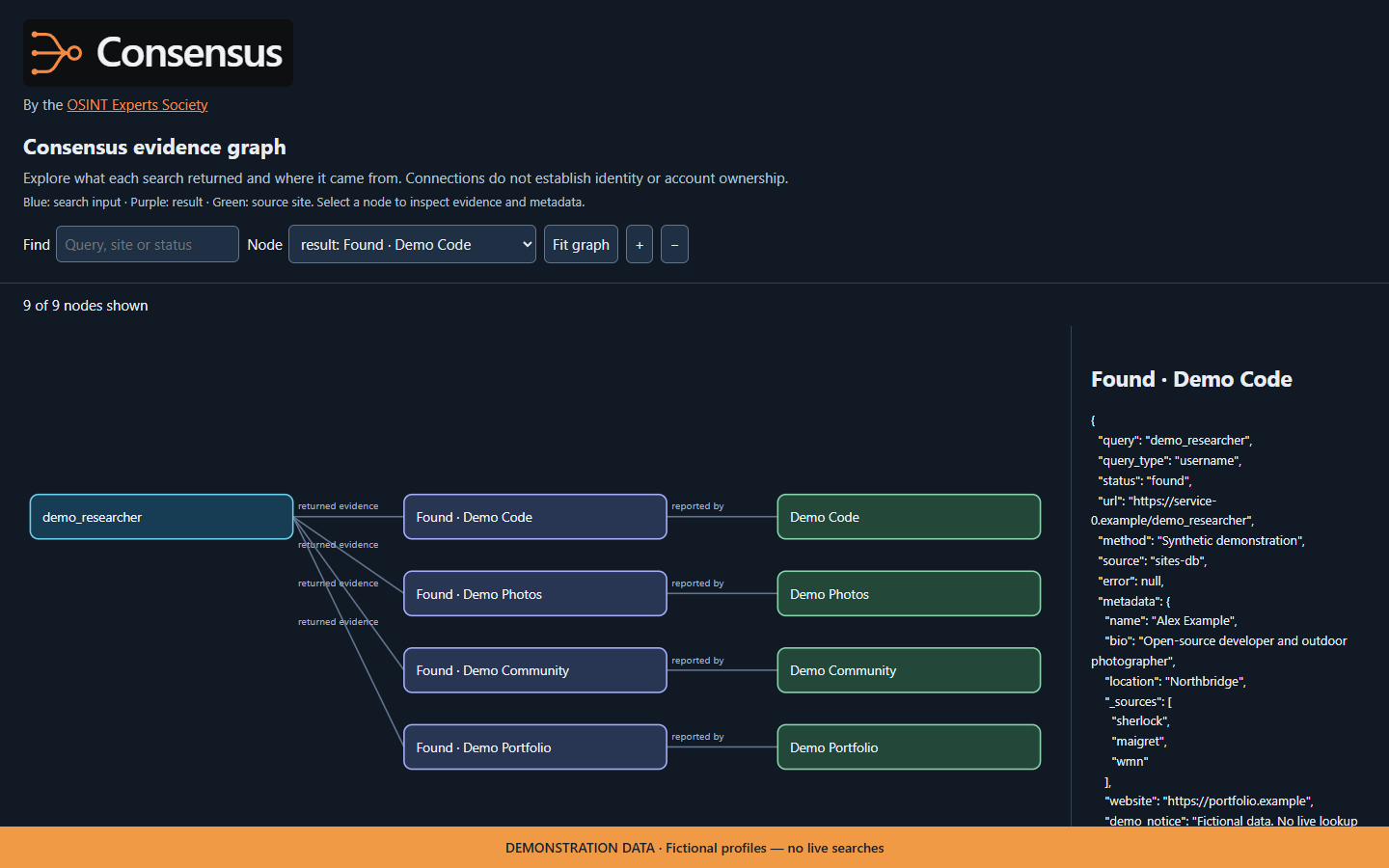Image resolution: width=1389 pixels, height=868 pixels.
Task: Zoom out with the minus button
Action: [x=674, y=244]
